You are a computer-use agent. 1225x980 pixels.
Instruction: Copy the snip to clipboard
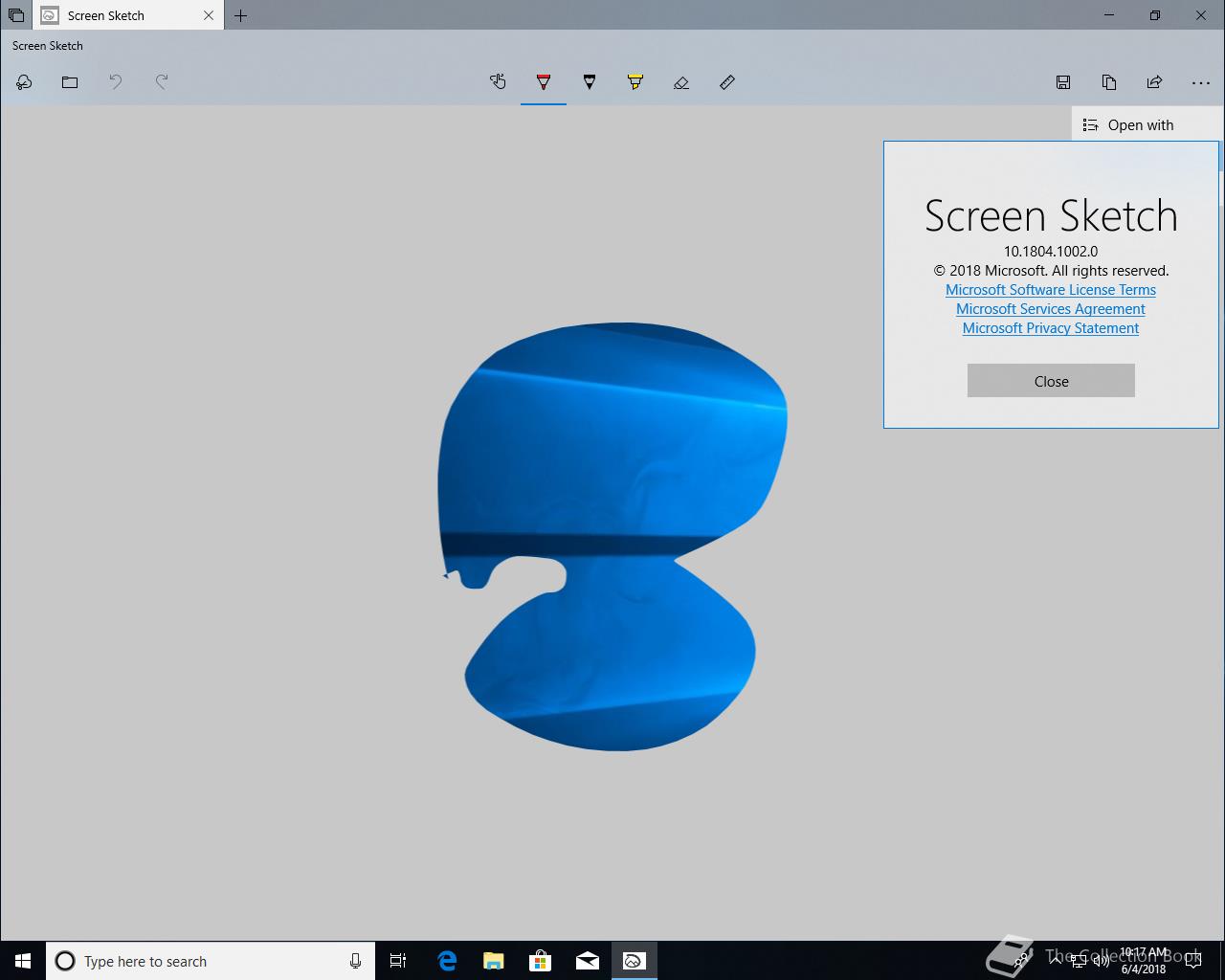click(1109, 82)
